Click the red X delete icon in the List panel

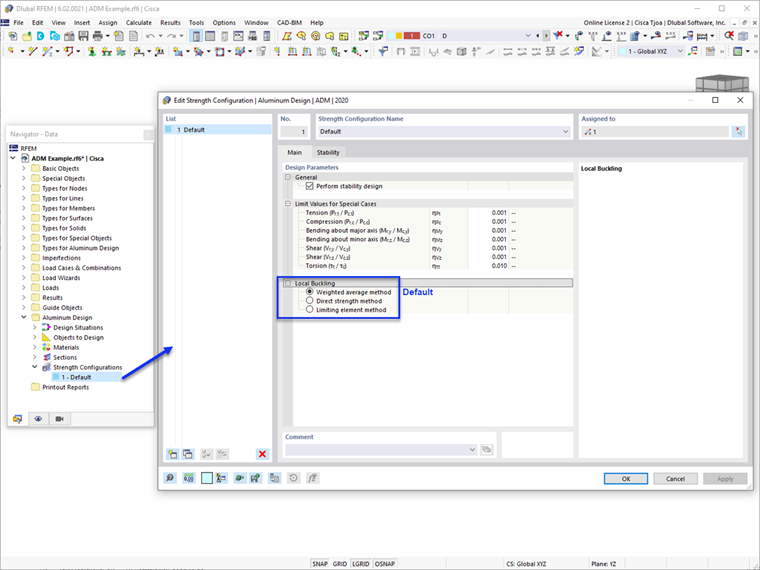point(262,454)
